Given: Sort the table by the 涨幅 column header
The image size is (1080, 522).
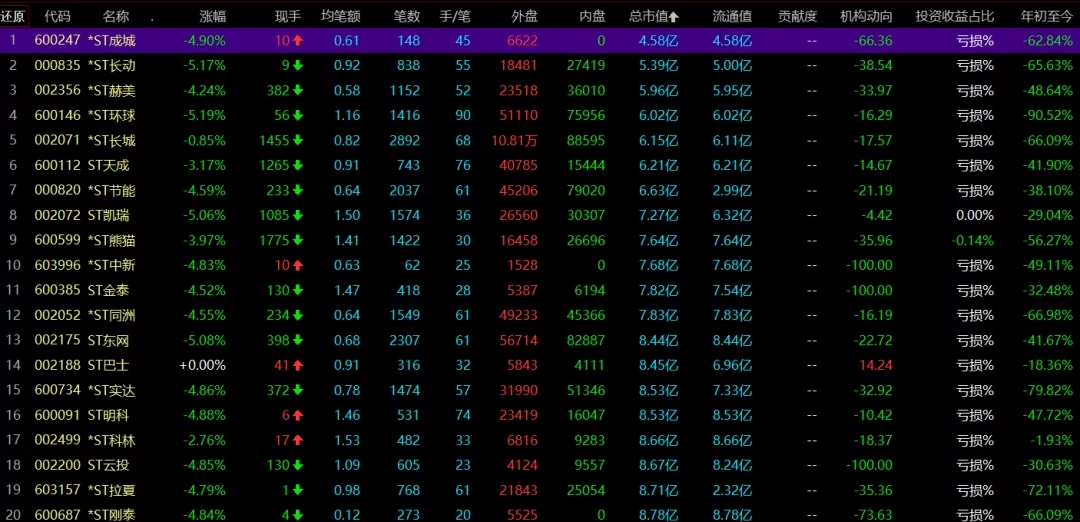Looking at the screenshot, I should pyautogui.click(x=212, y=17).
